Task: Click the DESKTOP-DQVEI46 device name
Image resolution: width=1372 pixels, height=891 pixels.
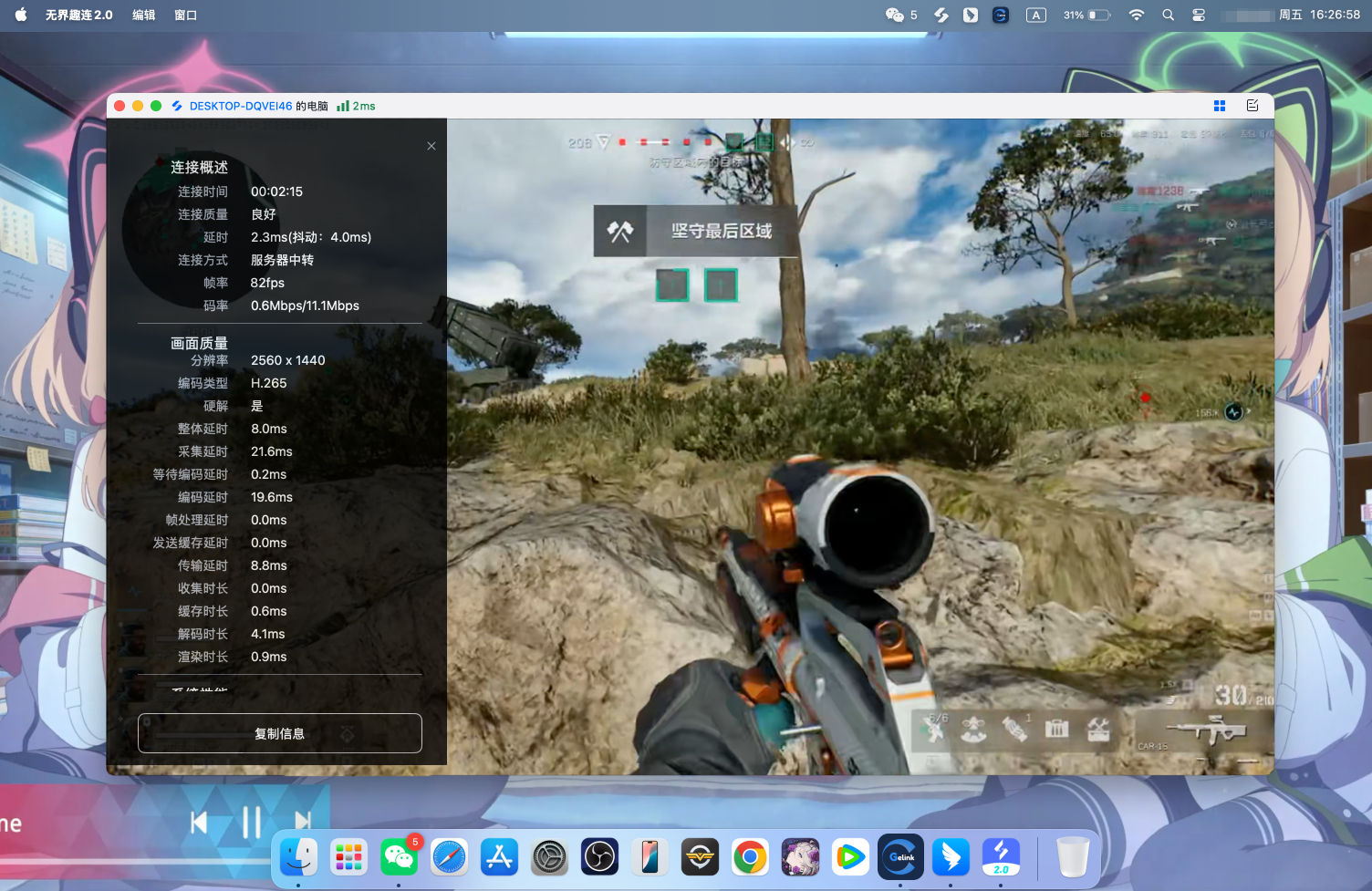Action: (241, 106)
